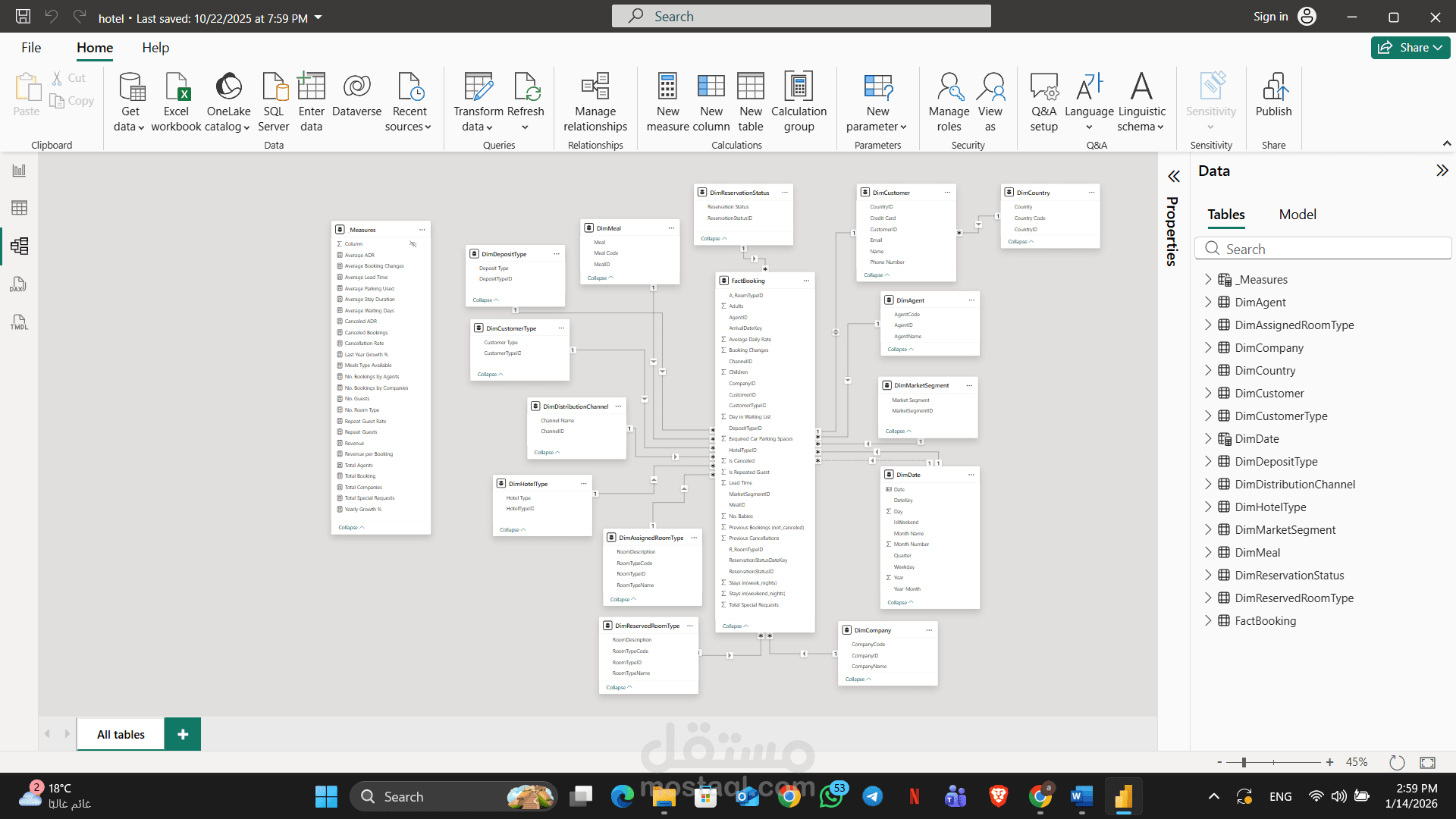
Task: Click the Enter data icon
Action: pyautogui.click(x=311, y=87)
